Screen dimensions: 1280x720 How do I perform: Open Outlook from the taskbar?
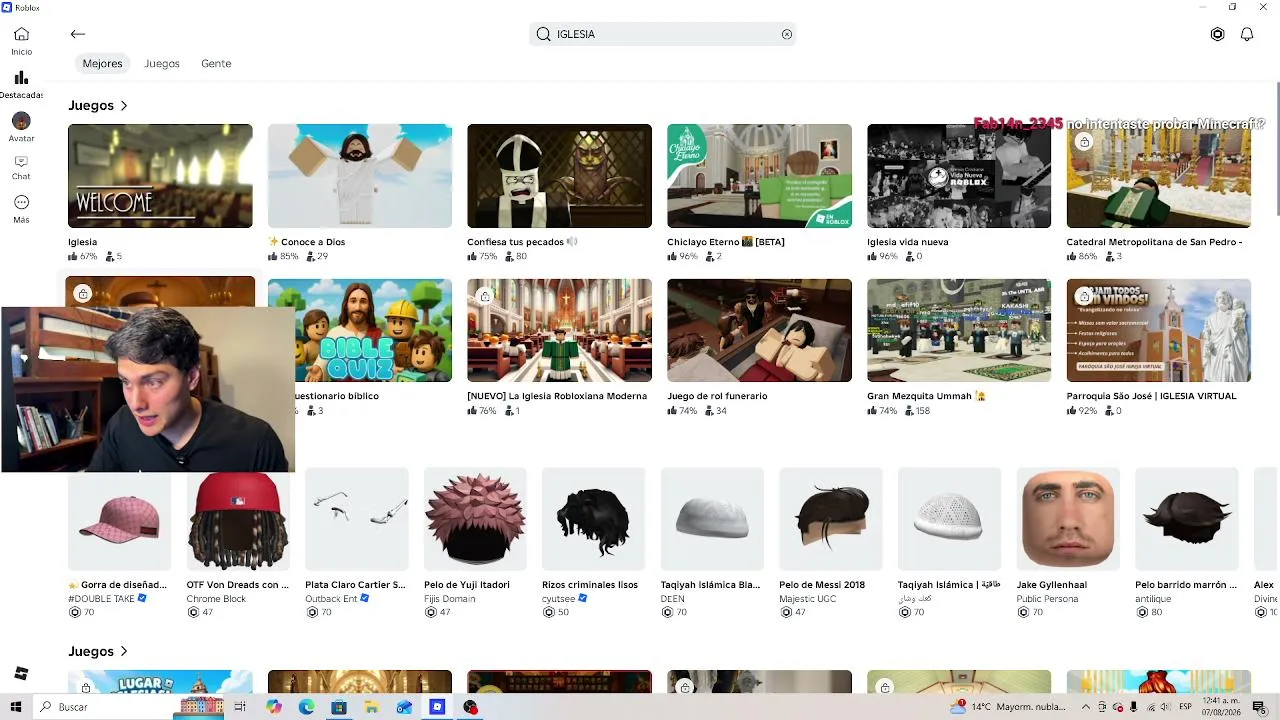tap(404, 707)
